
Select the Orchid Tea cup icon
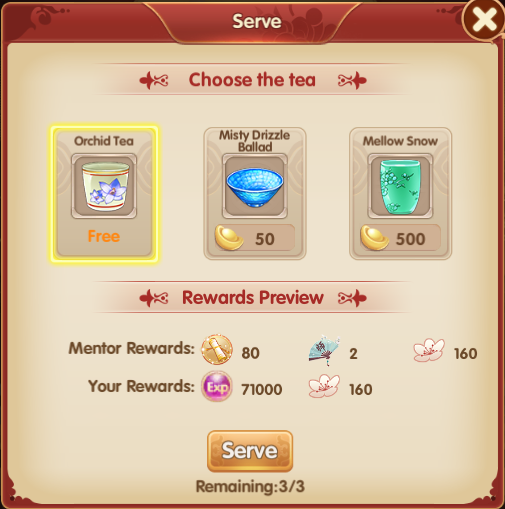(x=104, y=186)
